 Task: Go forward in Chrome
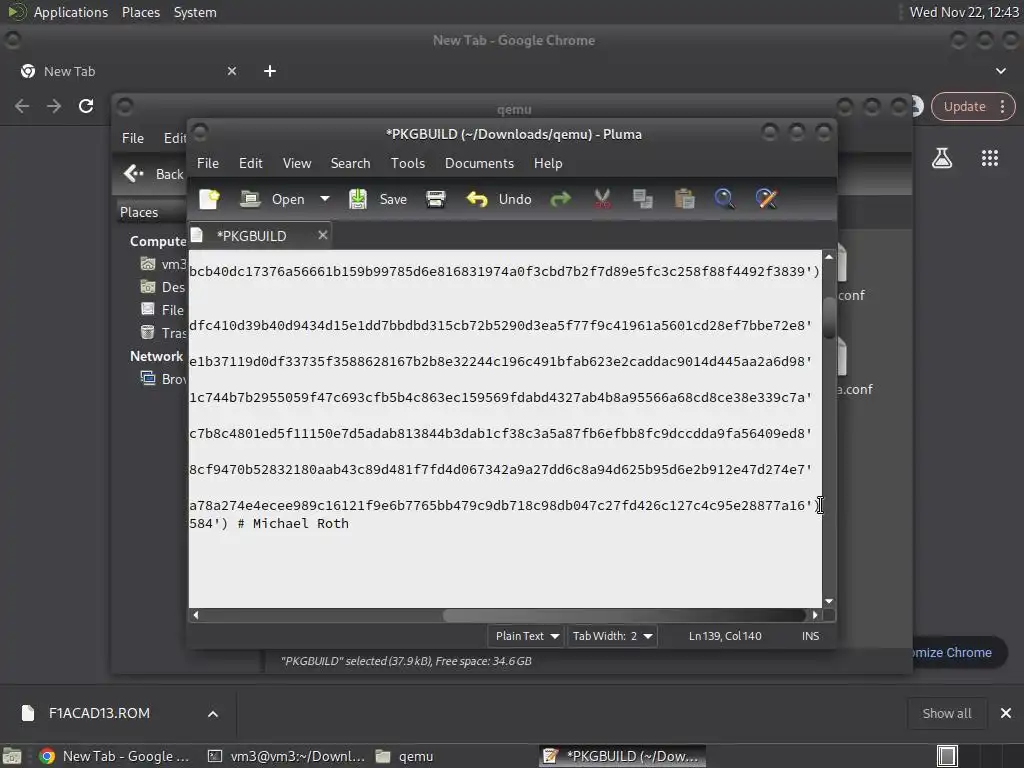pyautogui.click(x=54, y=106)
